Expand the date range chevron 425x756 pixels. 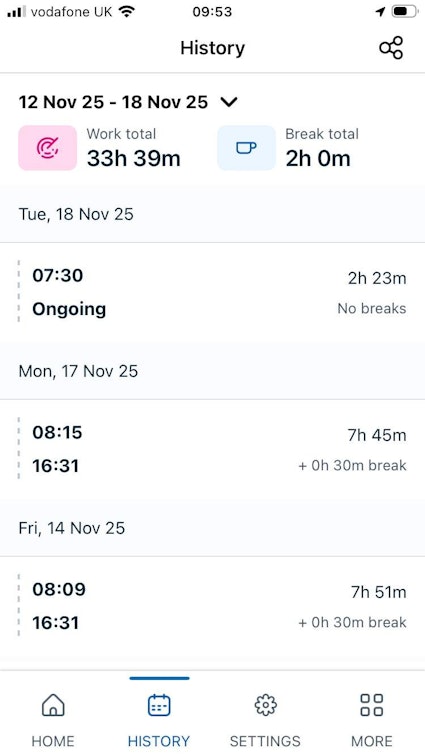tap(229, 102)
